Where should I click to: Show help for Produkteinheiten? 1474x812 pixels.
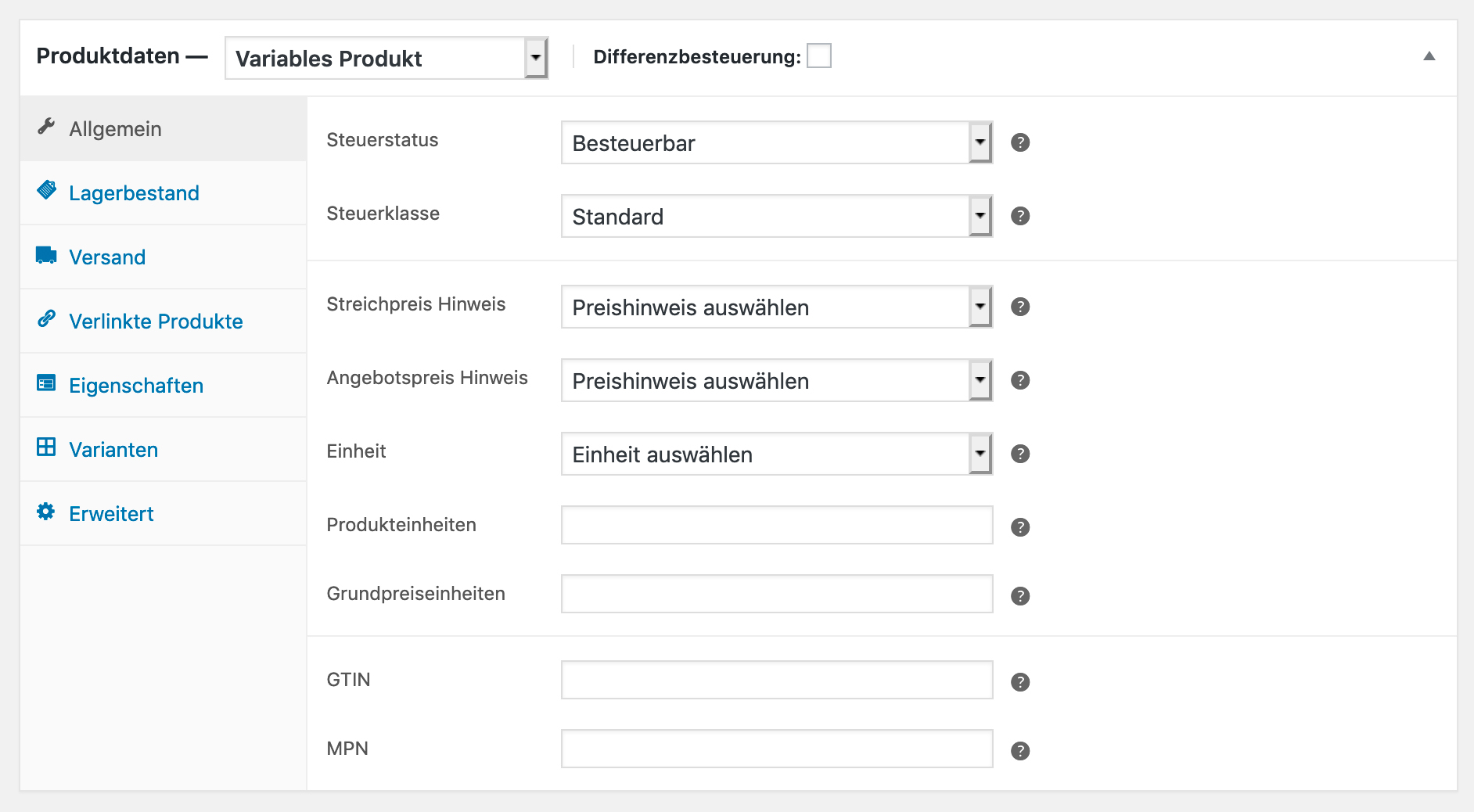[1020, 527]
